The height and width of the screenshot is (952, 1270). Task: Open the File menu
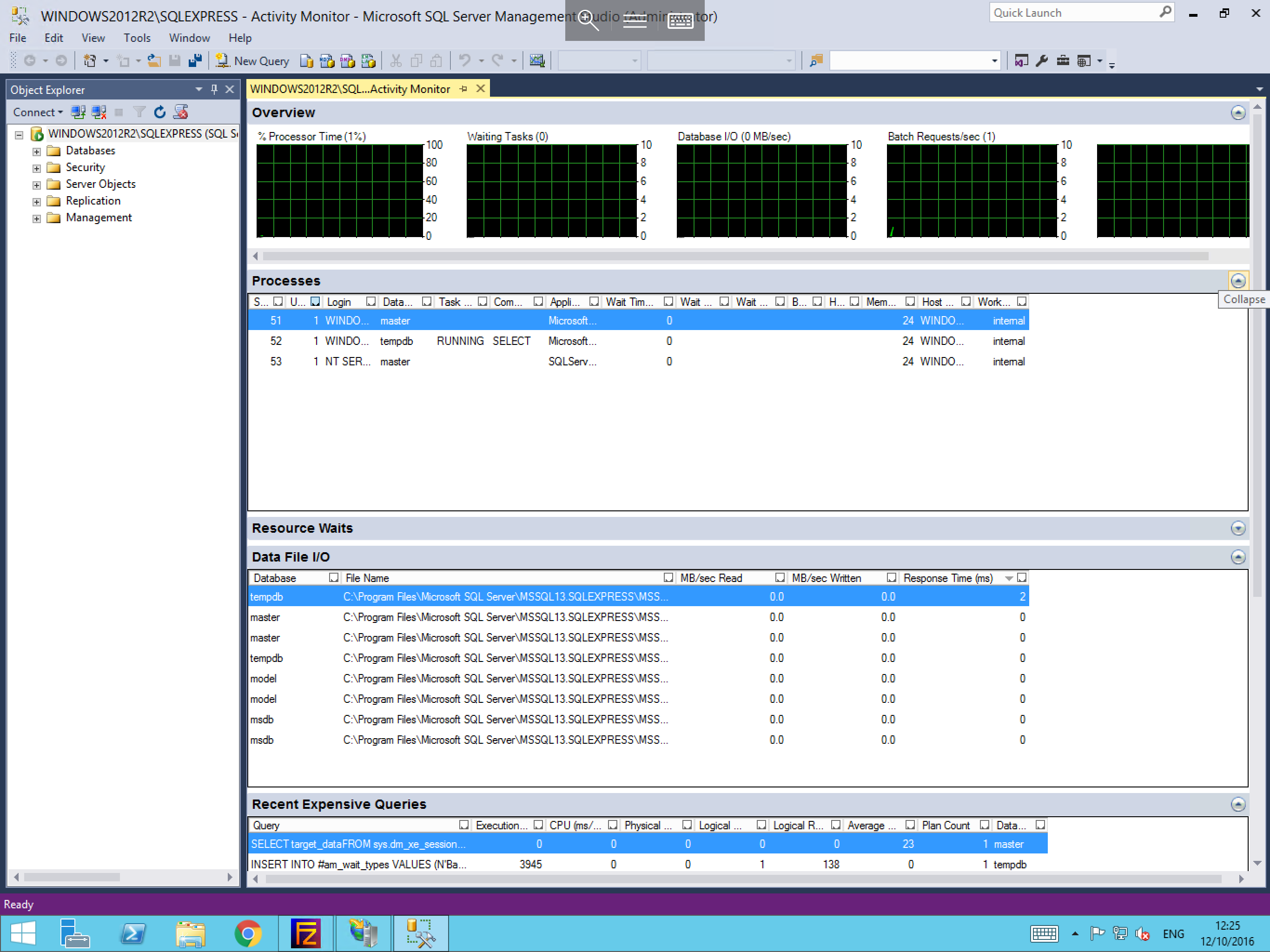(18, 38)
